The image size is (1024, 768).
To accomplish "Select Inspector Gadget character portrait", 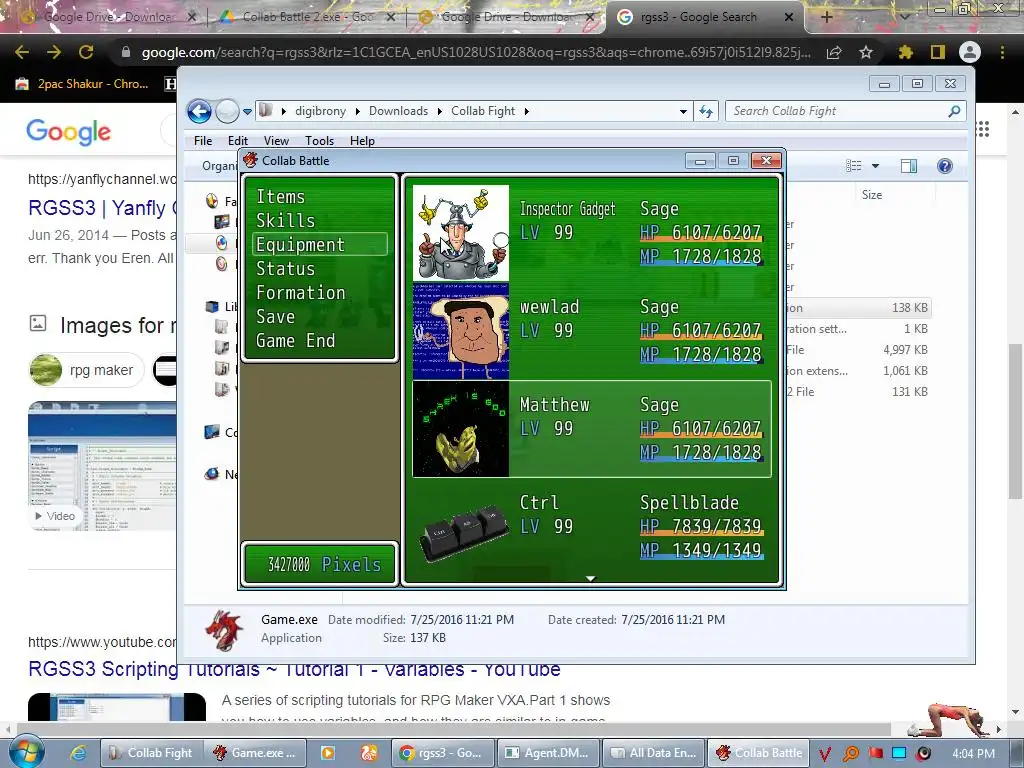I will [461, 233].
